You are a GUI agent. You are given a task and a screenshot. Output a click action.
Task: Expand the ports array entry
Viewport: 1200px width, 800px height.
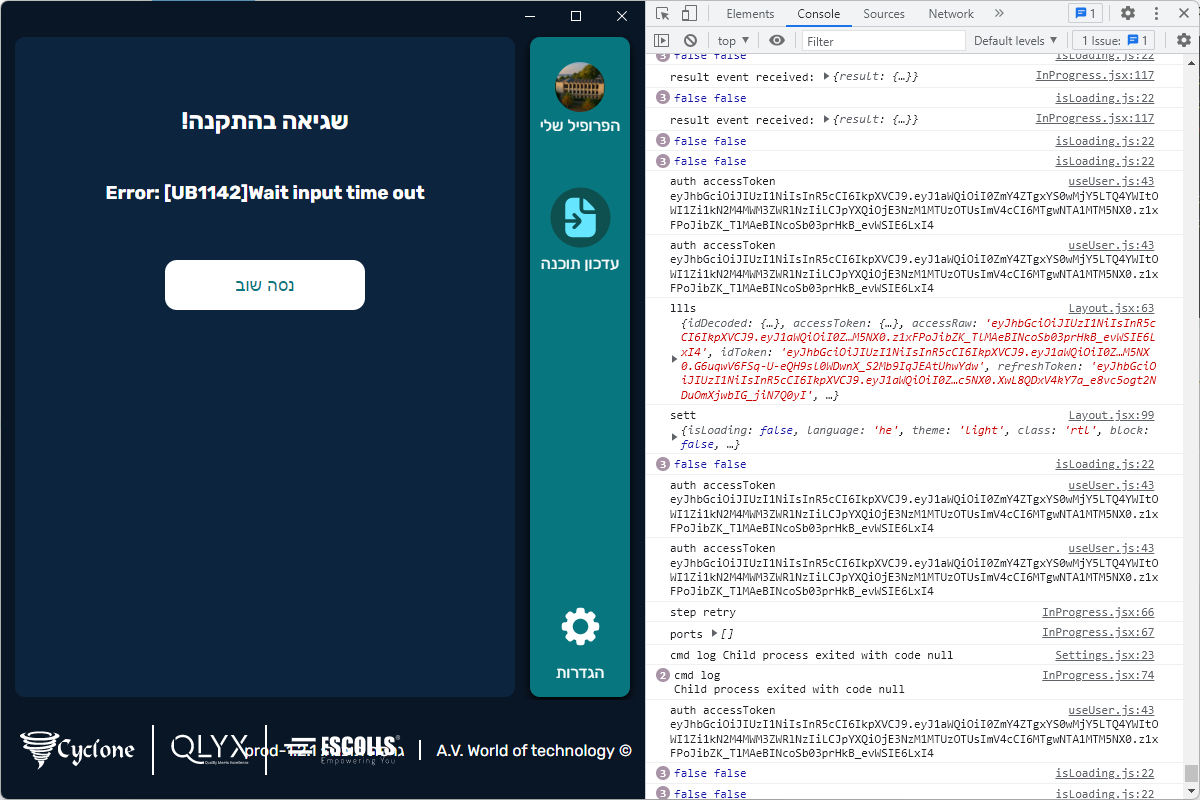714,634
